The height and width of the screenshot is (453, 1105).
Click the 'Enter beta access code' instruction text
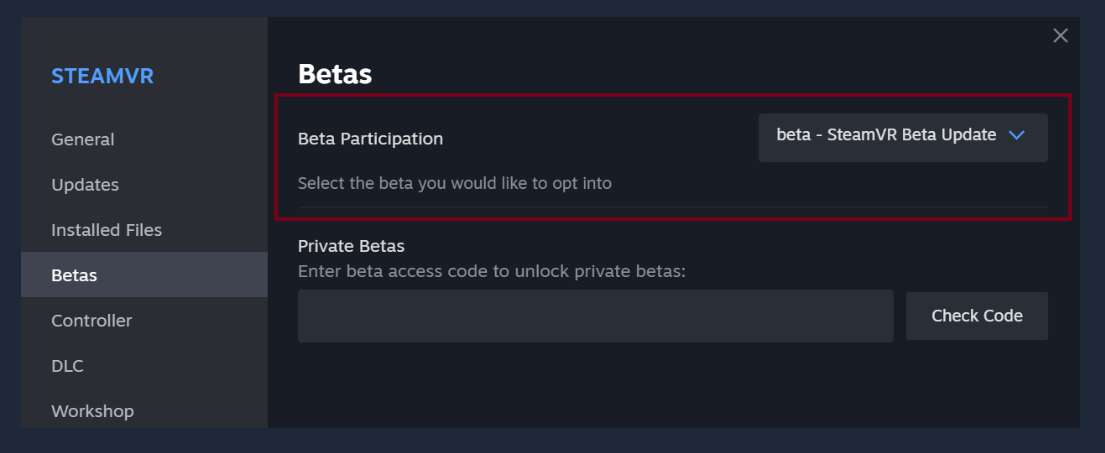[491, 271]
